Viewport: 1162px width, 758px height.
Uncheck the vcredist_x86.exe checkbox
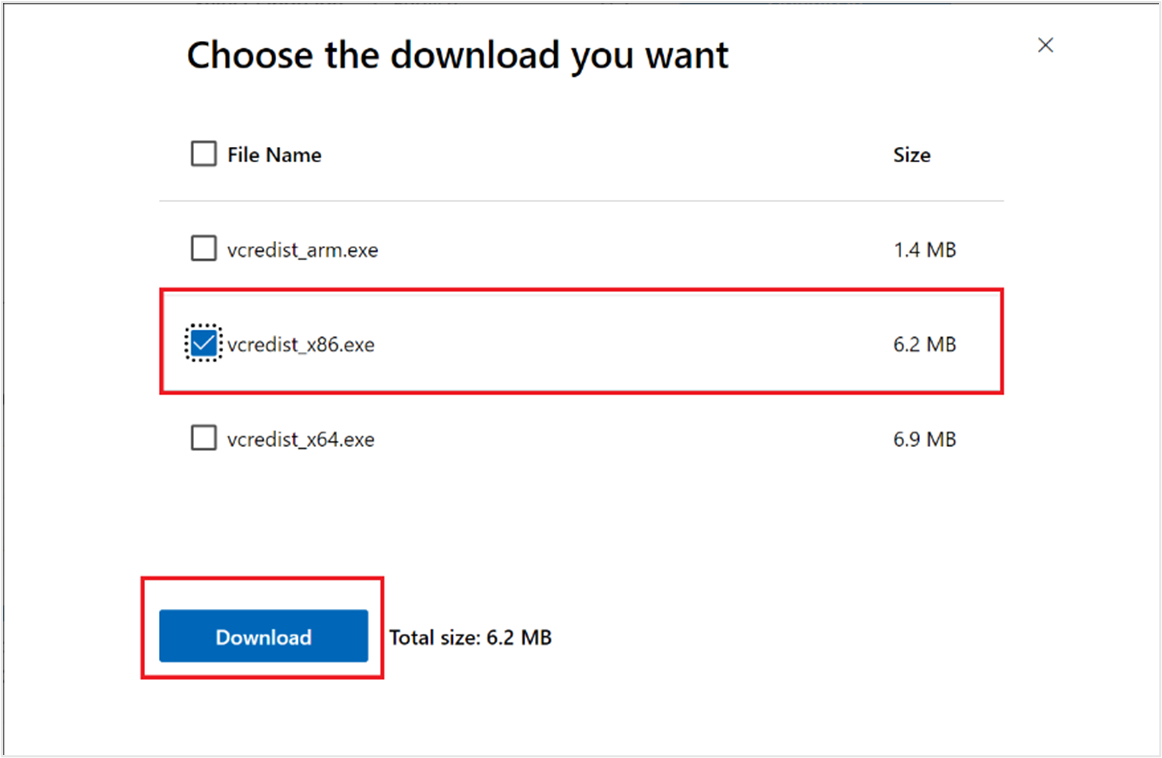click(x=204, y=343)
